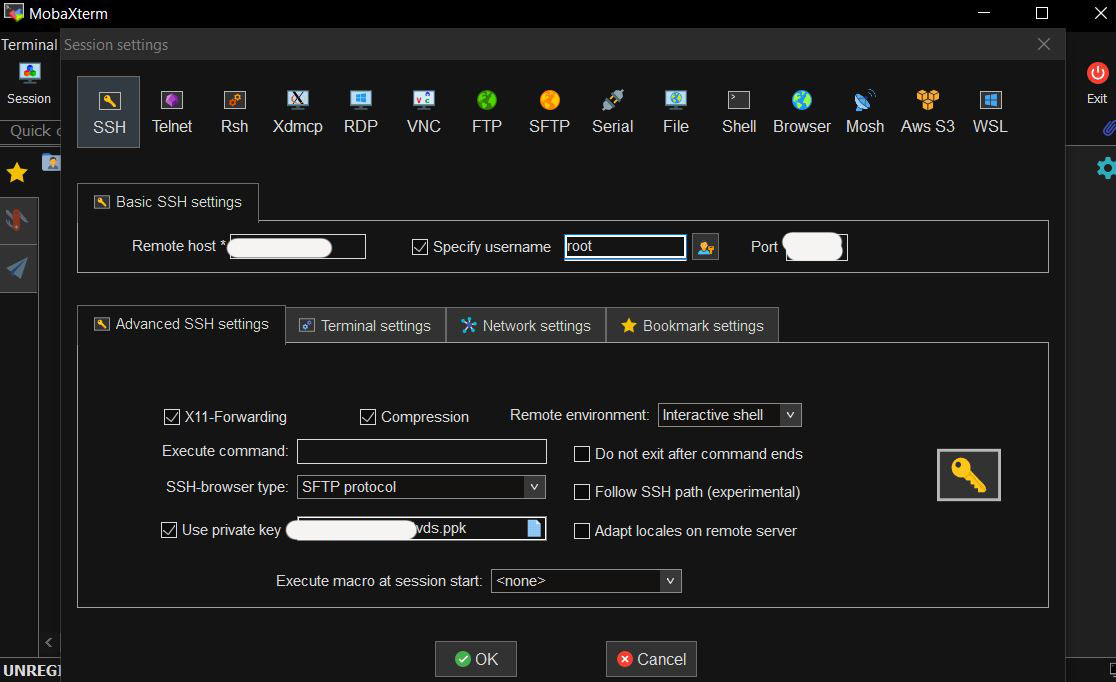The width and height of the screenshot is (1116, 682).
Task: Click the private key path field
Action: [421, 528]
